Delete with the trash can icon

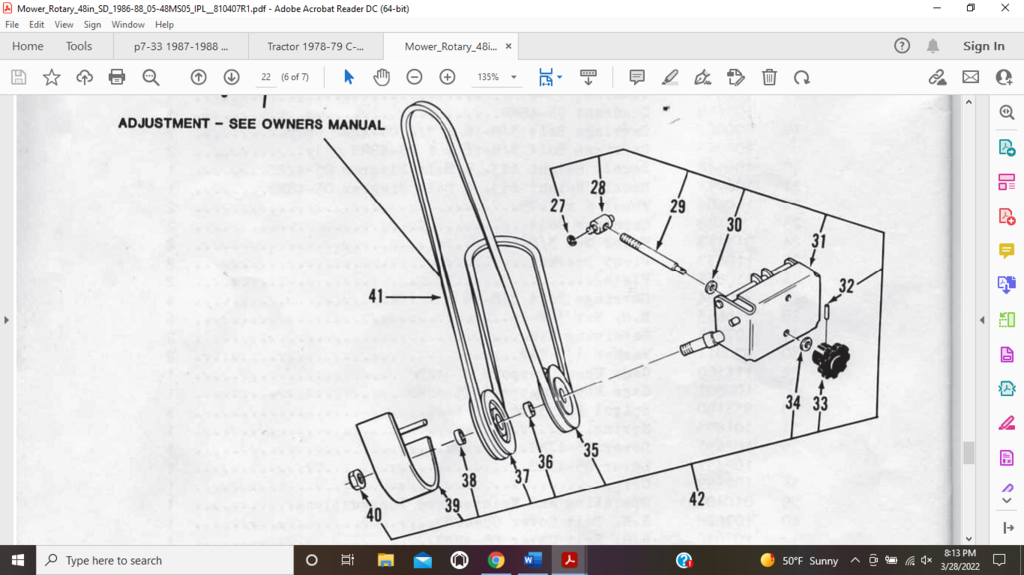769,77
